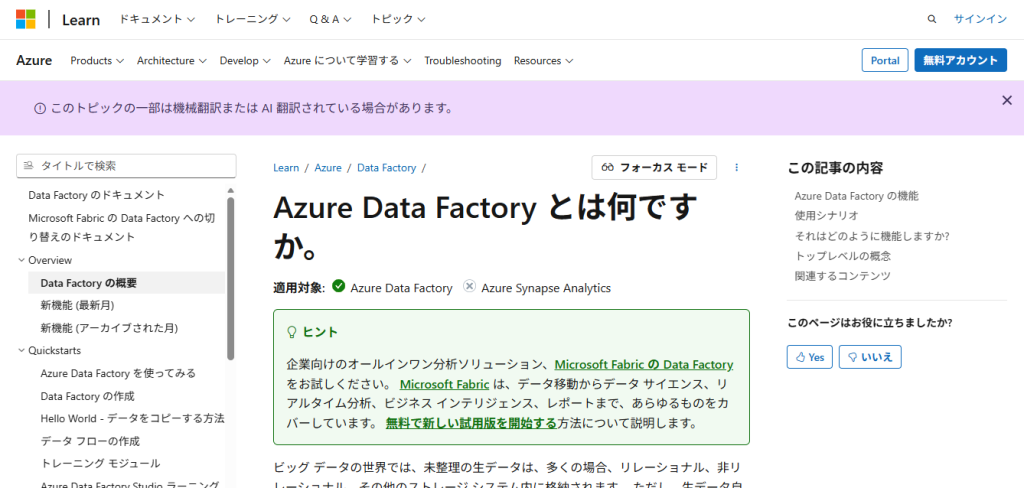The height and width of the screenshot is (488, 1024).
Task: Click 無料アカウント button
Action: tap(960, 60)
